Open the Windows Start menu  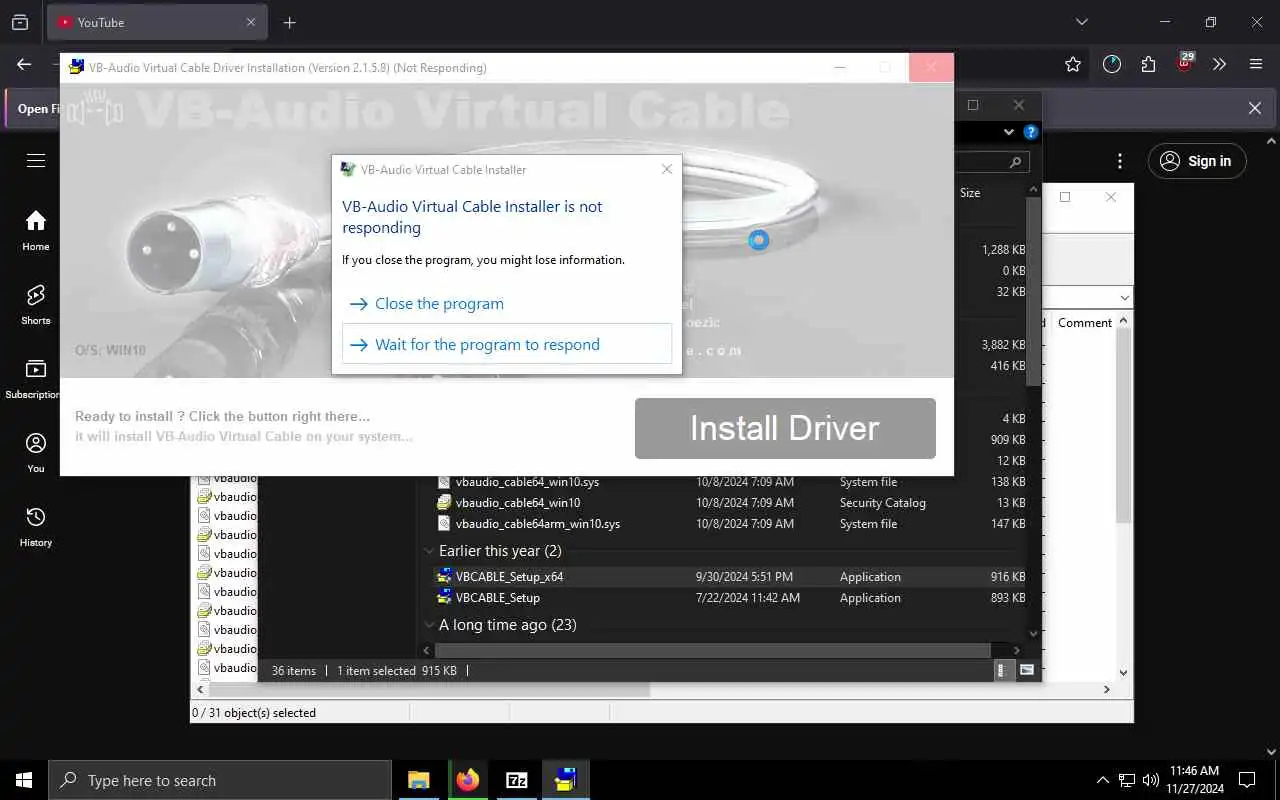[x=24, y=780]
